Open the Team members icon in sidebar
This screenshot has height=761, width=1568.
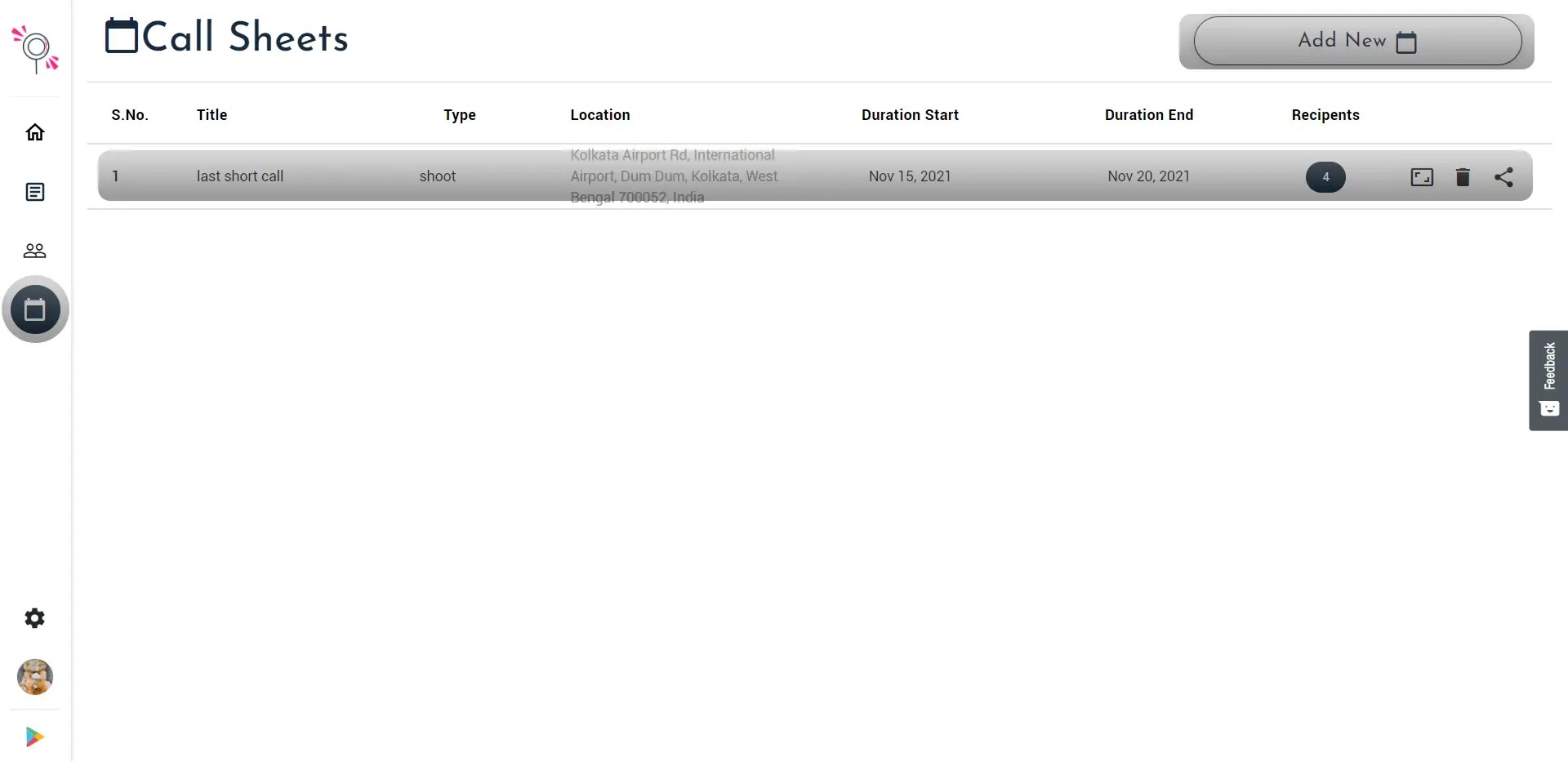34,251
